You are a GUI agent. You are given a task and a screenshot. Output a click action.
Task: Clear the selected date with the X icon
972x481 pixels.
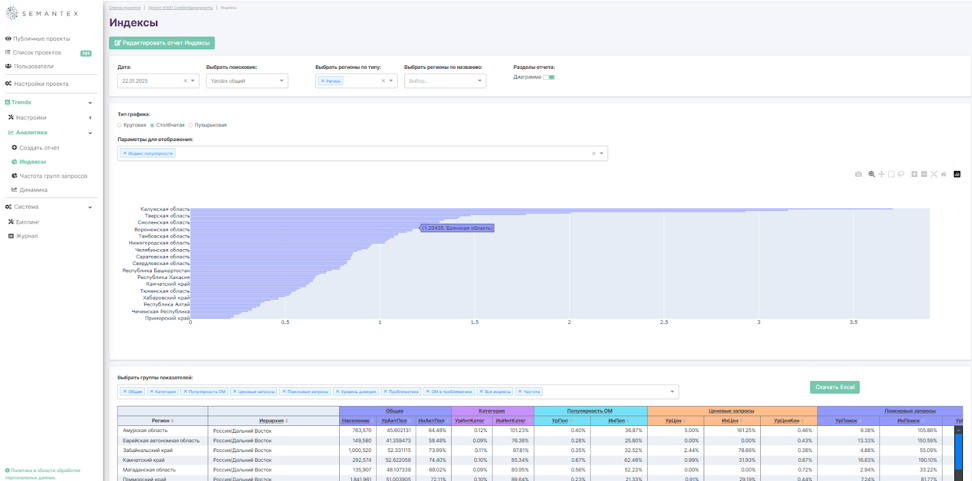[185, 81]
